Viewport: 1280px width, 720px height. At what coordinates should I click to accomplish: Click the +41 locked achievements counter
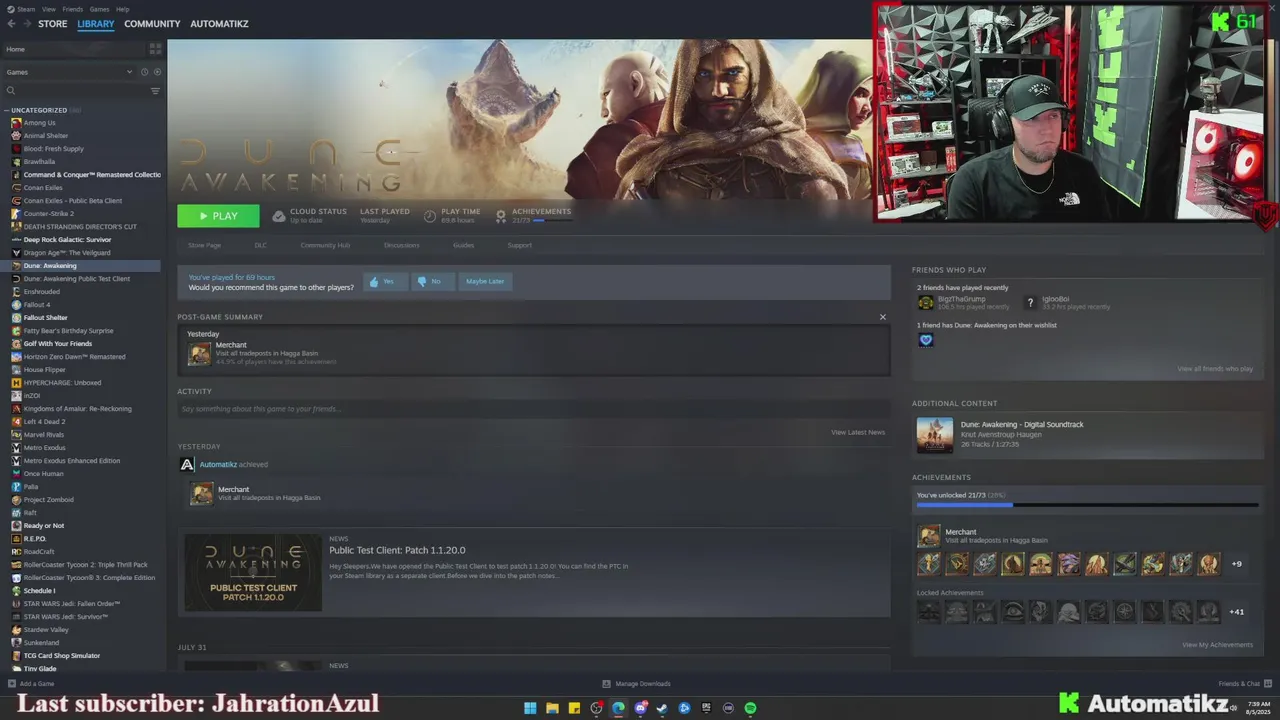(x=1237, y=611)
